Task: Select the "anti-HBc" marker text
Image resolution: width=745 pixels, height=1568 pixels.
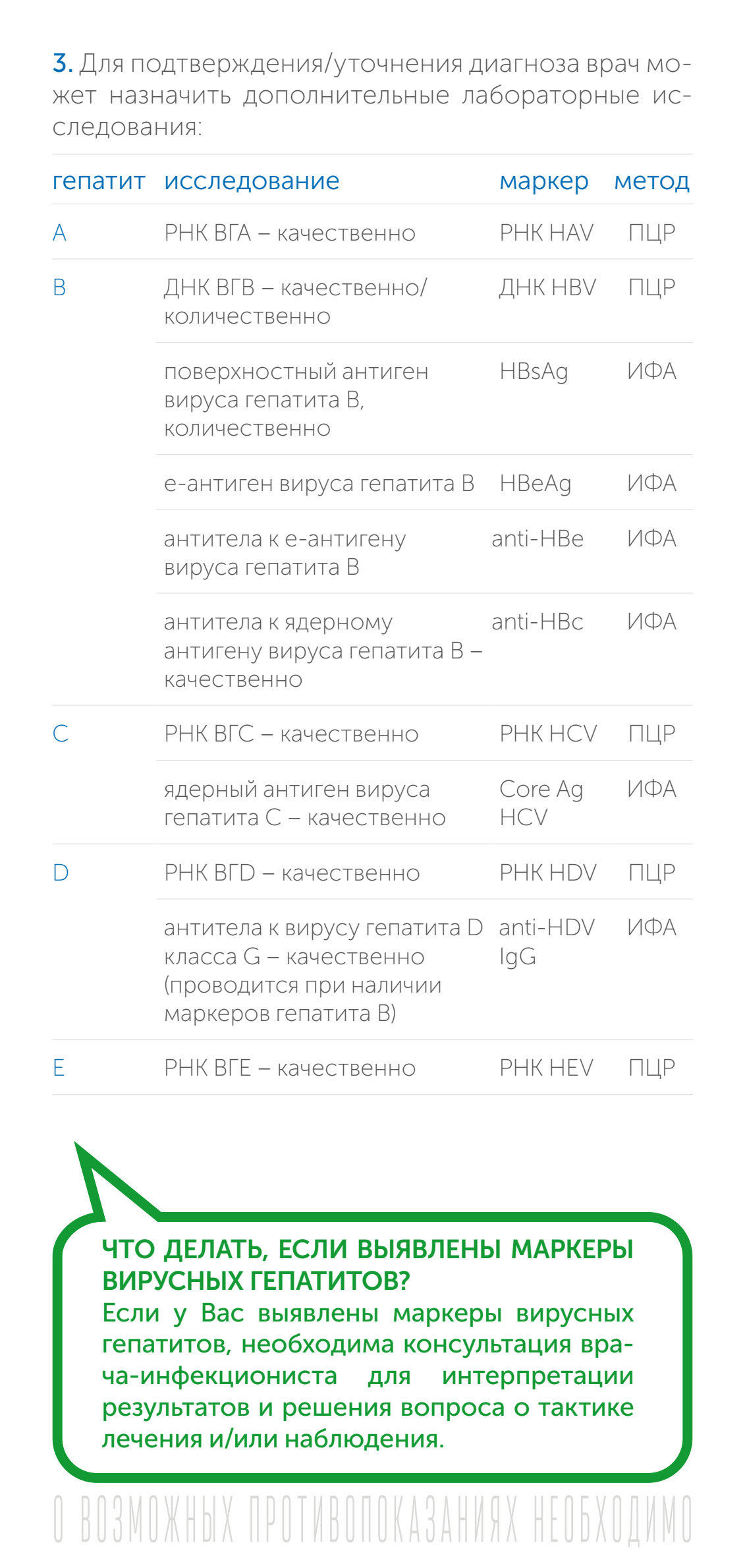Action: [x=538, y=622]
